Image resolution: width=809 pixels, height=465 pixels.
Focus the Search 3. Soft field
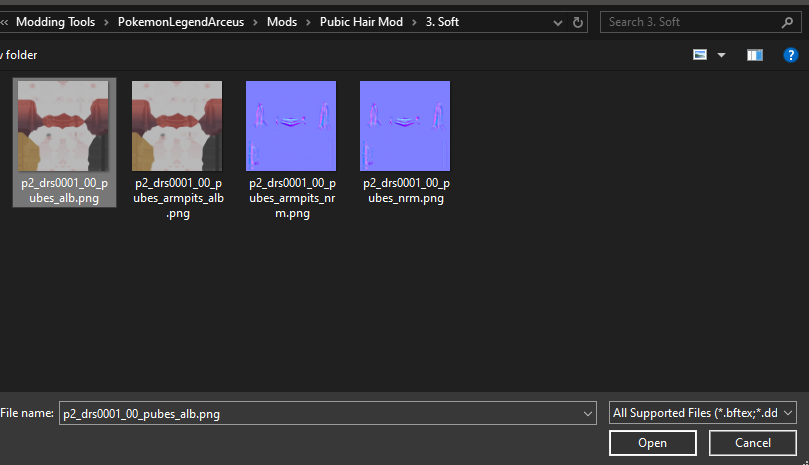tap(699, 22)
